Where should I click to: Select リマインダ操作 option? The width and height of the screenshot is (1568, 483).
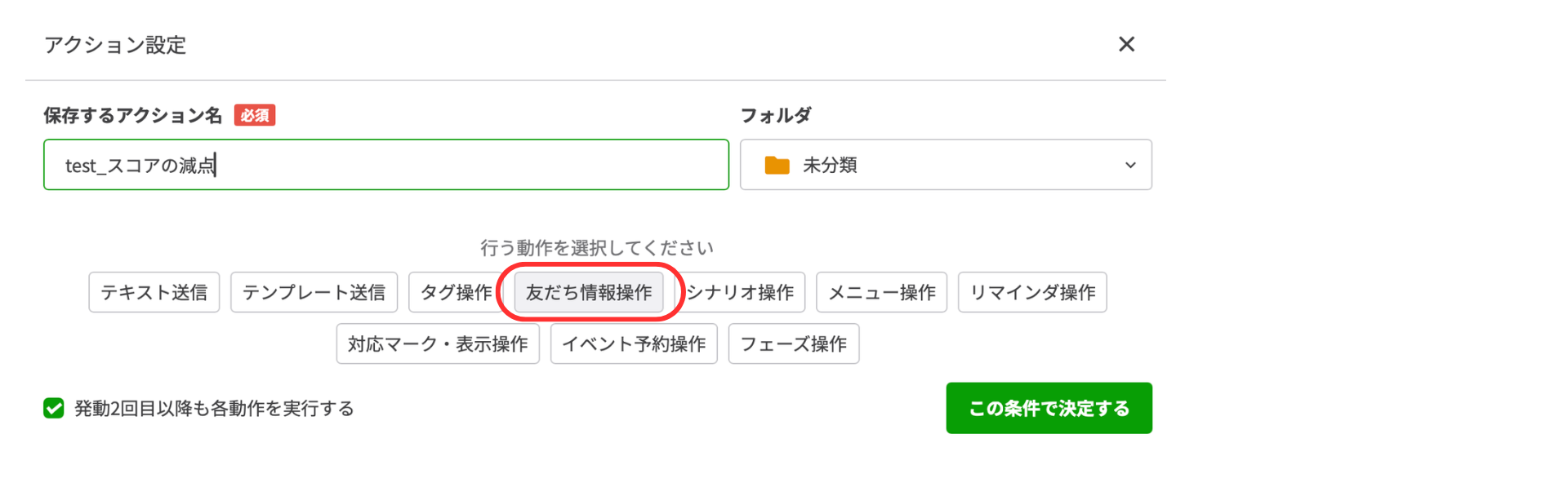click(1031, 292)
